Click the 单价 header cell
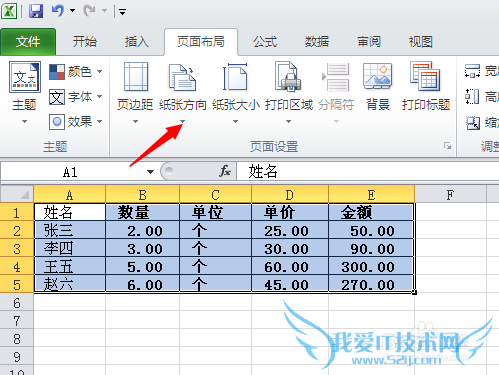The height and width of the screenshot is (375, 499). click(x=290, y=212)
